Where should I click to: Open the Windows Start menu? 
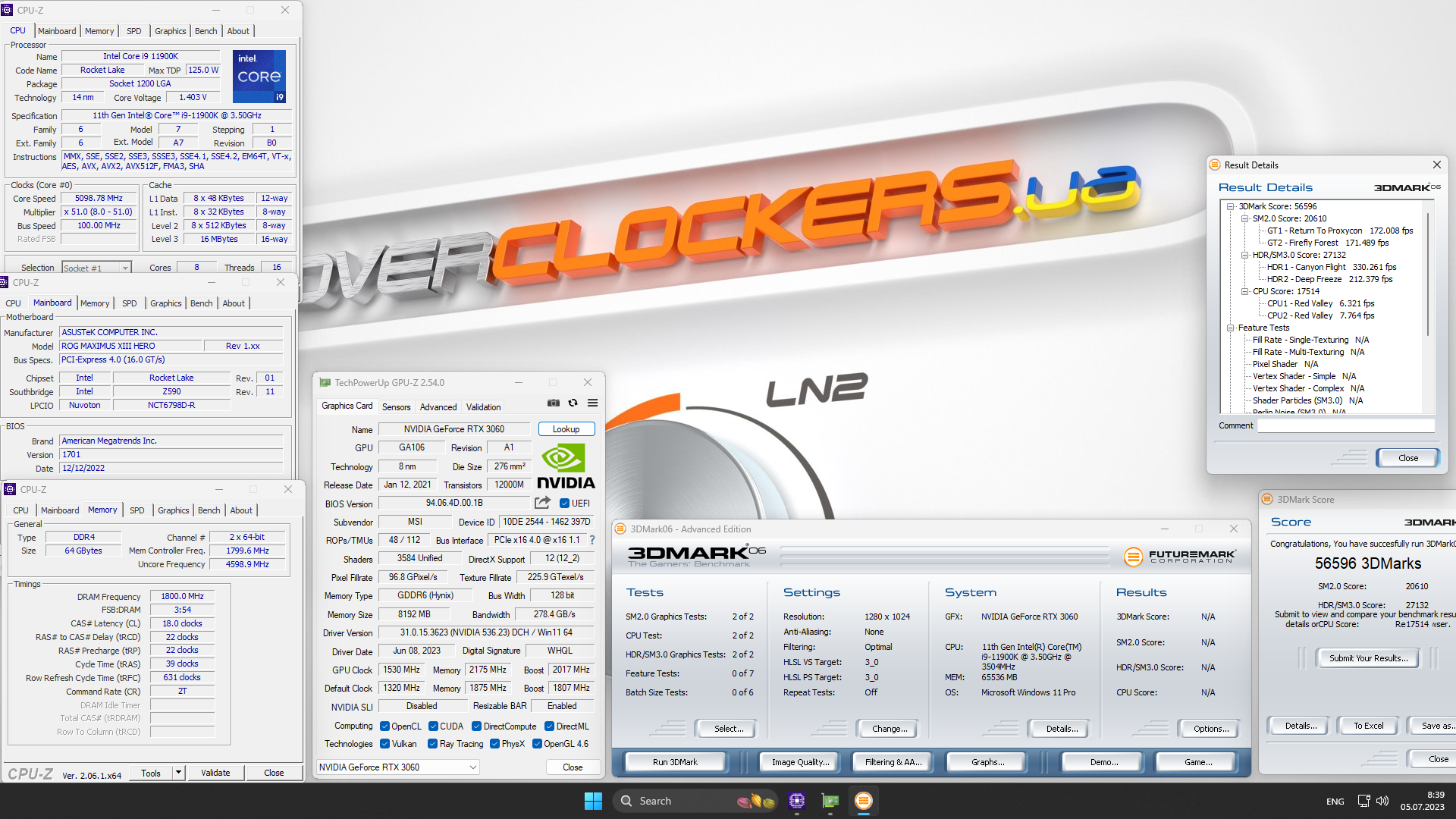point(593,801)
